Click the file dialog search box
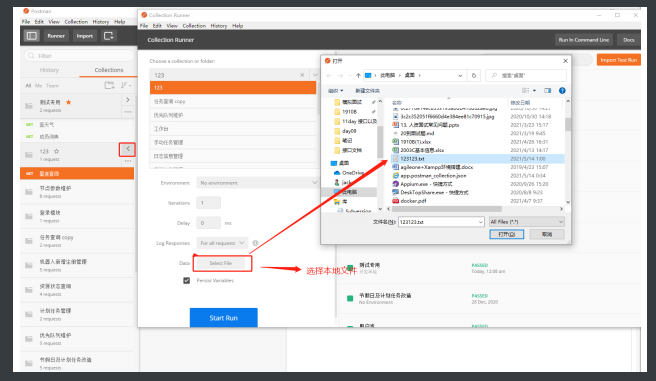 pyautogui.click(x=526, y=75)
